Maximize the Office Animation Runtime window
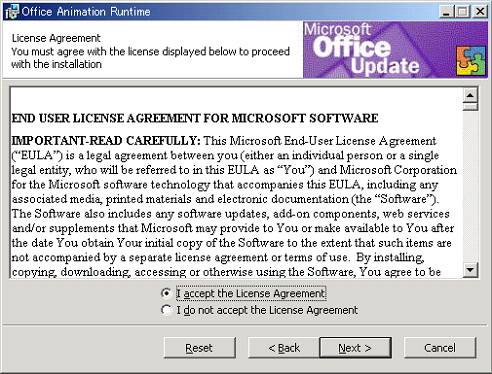The width and height of the screenshot is (492, 374). [463, 12]
